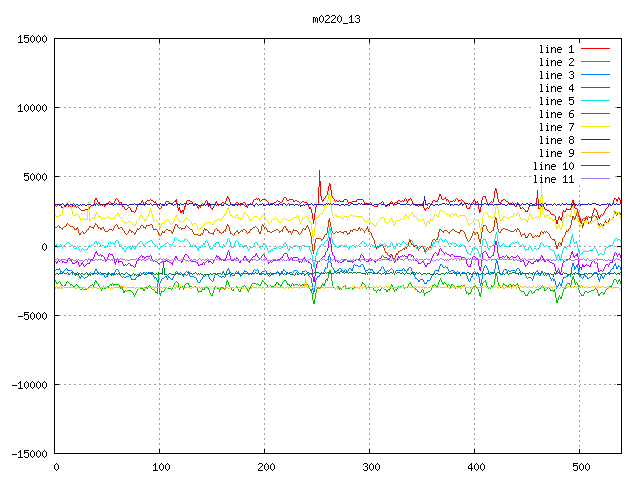
Task: Click the 100 x-axis tick label
Action: point(159,467)
